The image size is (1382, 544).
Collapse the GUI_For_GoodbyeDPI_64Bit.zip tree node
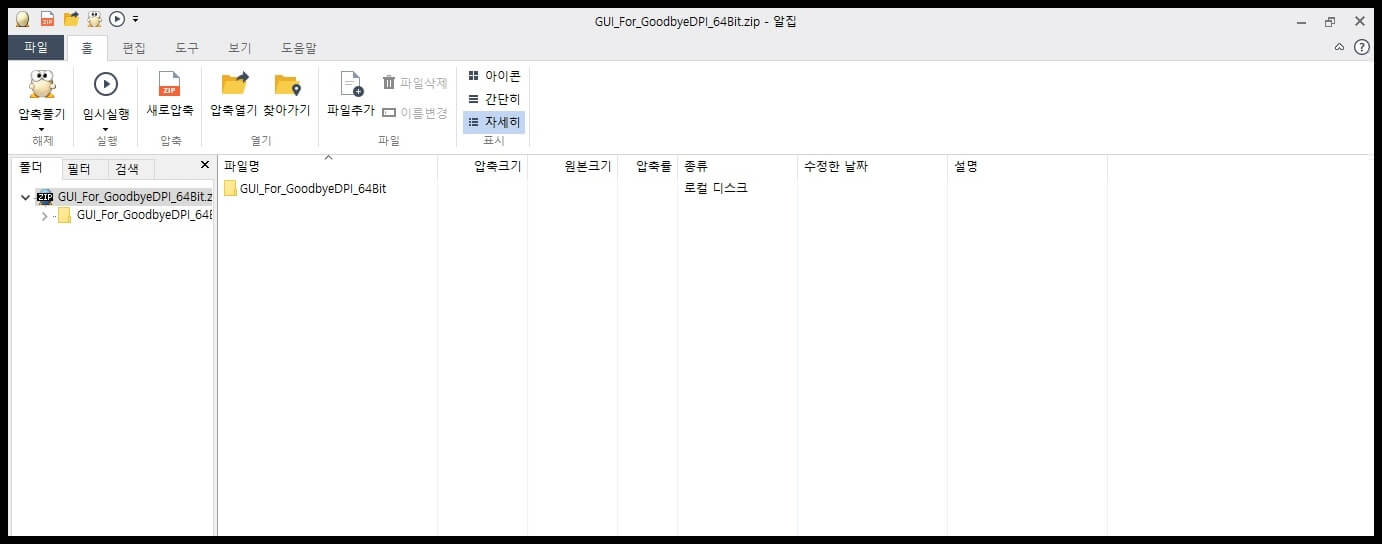tap(25, 197)
